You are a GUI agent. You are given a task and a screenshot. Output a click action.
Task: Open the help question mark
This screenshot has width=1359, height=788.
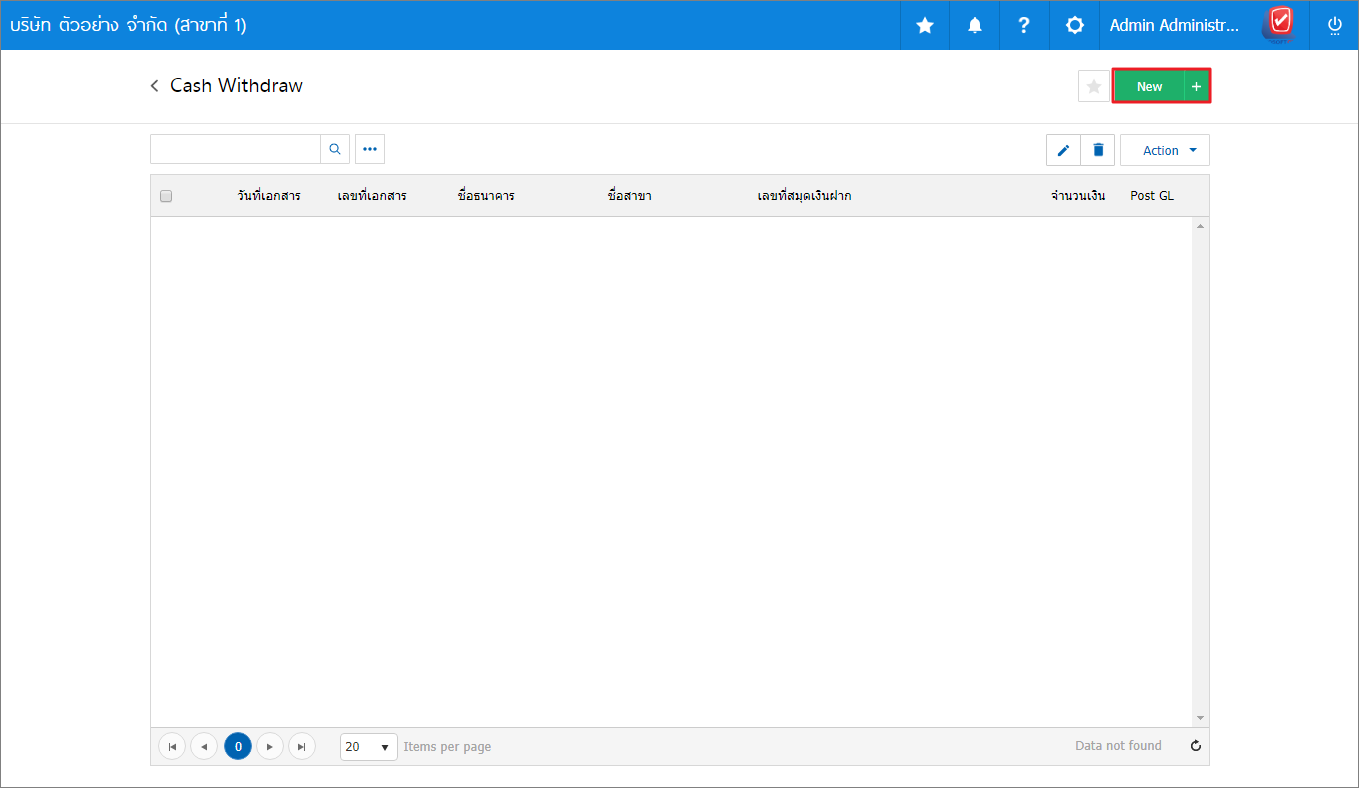[1024, 25]
